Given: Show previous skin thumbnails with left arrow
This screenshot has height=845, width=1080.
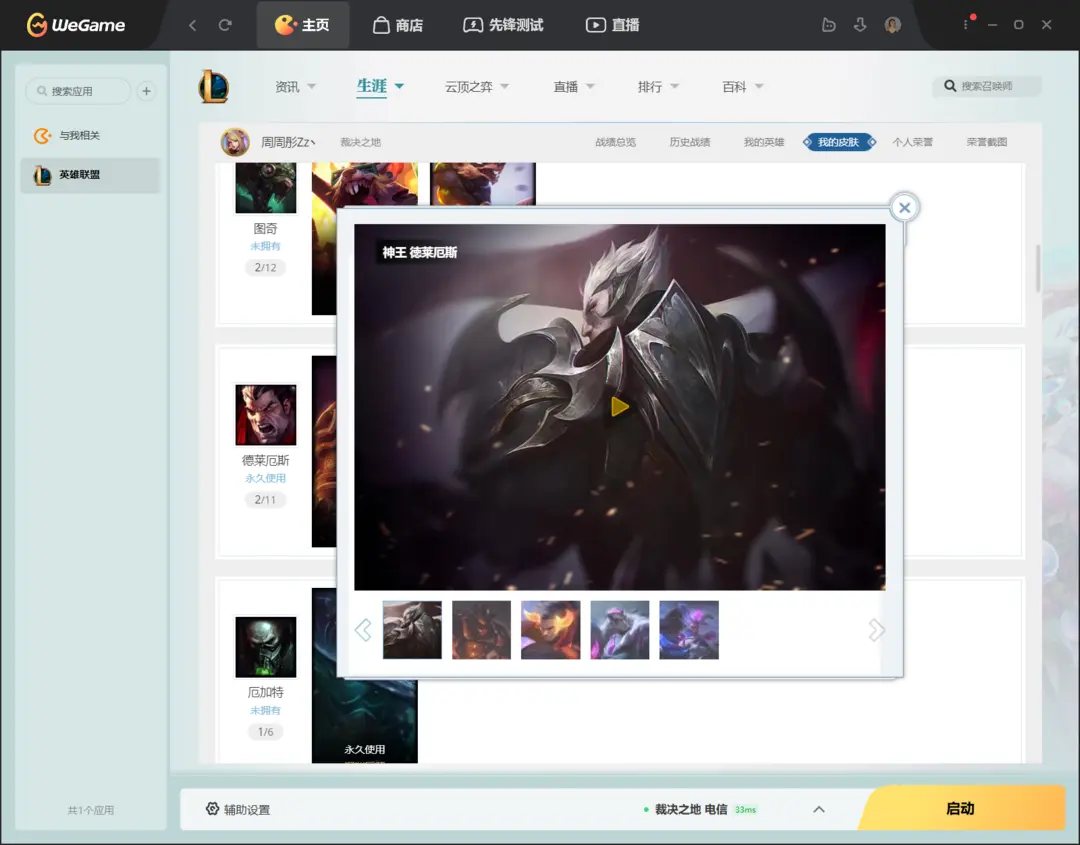Looking at the screenshot, I should point(363,629).
